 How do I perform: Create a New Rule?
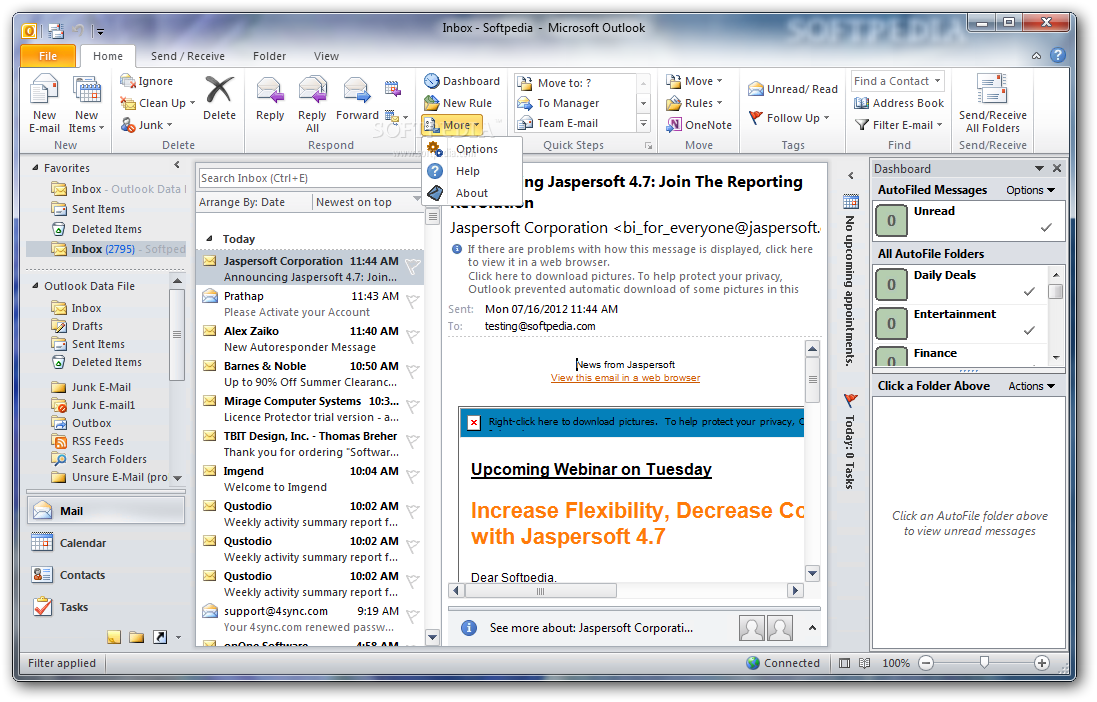click(x=458, y=103)
